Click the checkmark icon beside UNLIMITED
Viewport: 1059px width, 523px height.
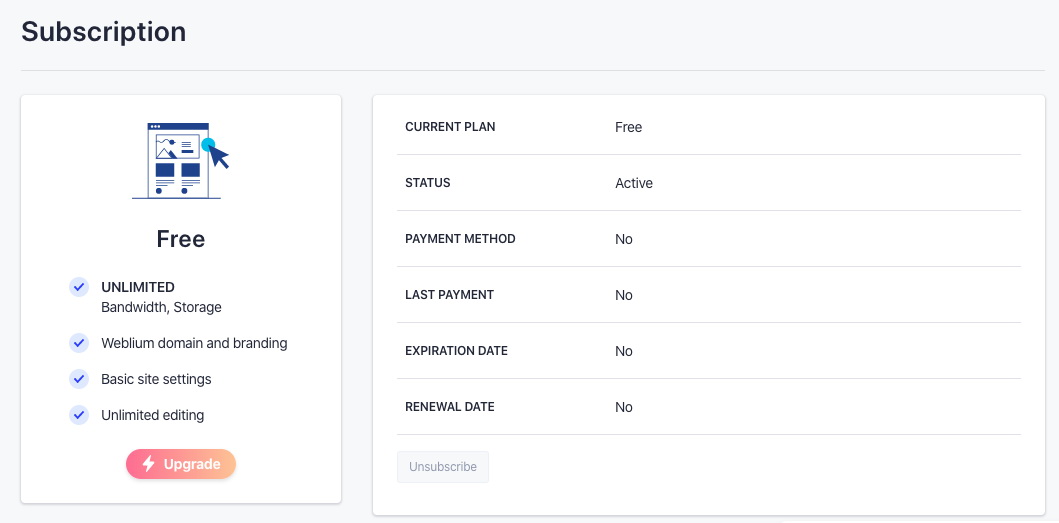(79, 287)
